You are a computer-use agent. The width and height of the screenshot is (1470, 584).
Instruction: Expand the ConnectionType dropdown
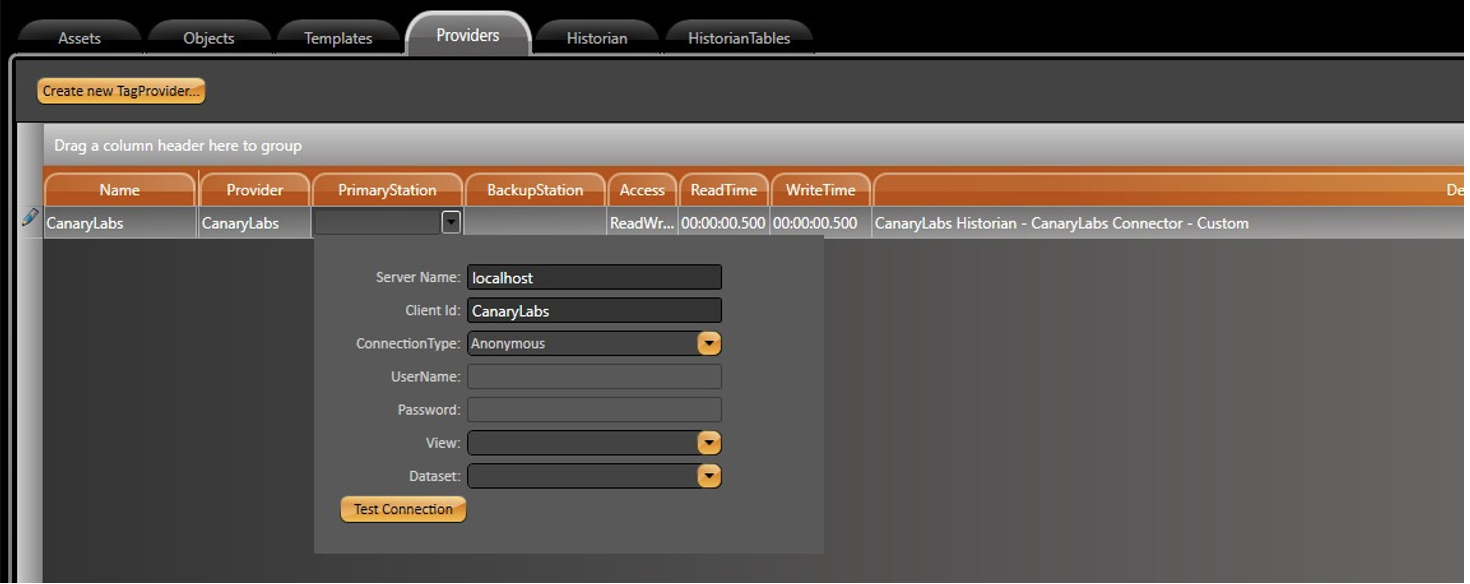tap(708, 344)
